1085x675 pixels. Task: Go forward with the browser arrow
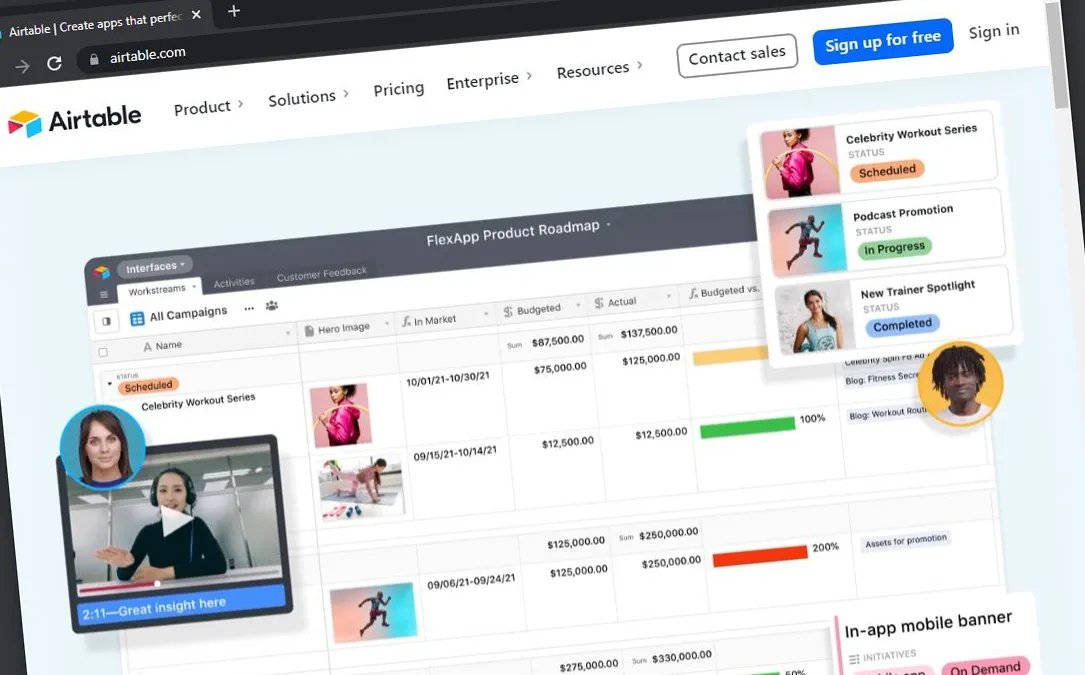click(x=22, y=66)
